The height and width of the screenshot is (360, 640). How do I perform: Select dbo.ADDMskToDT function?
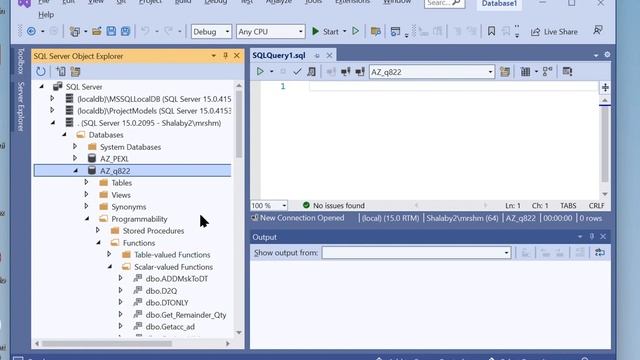(x=177, y=279)
